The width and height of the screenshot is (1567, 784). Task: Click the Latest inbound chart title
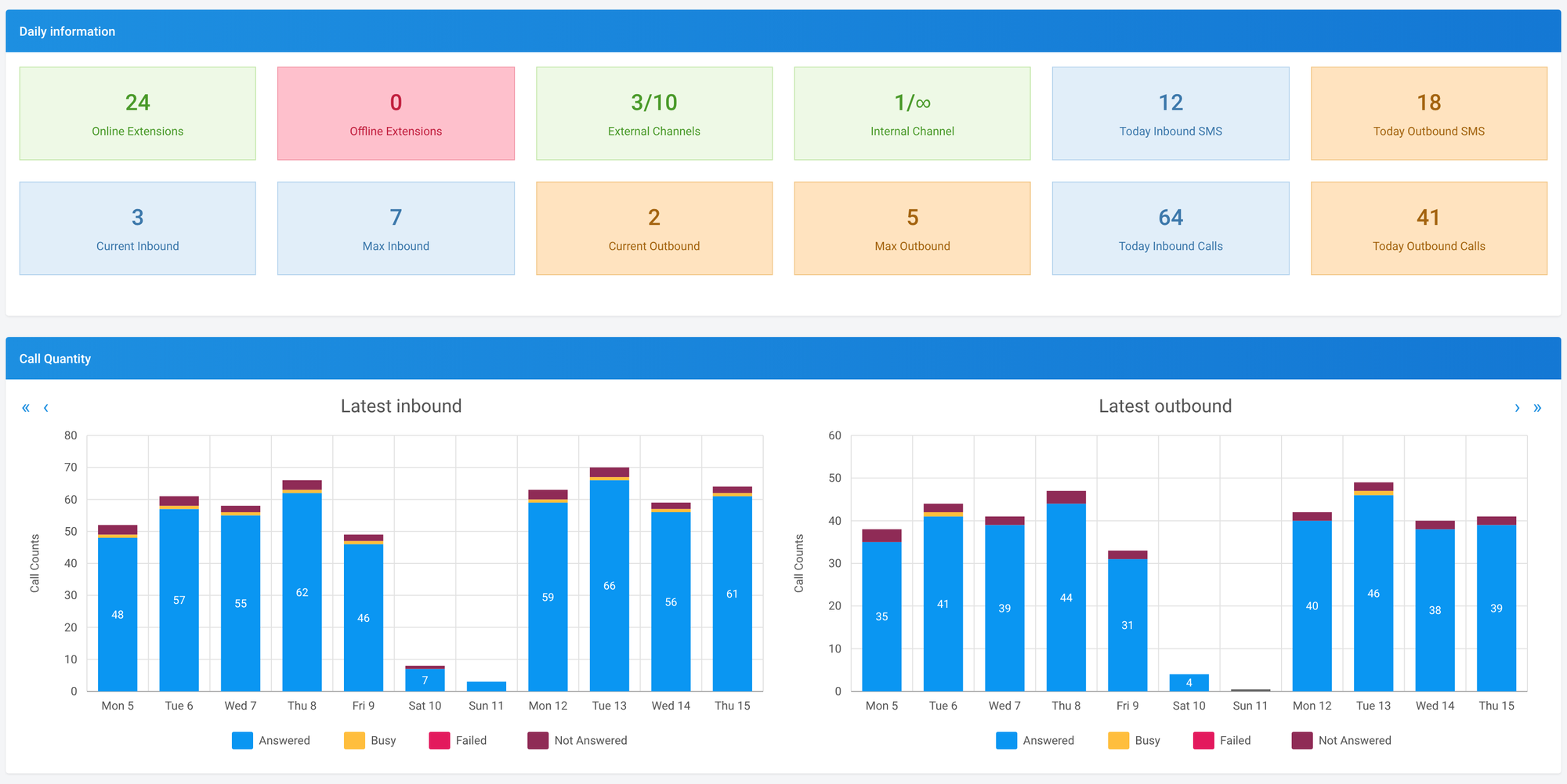401,406
